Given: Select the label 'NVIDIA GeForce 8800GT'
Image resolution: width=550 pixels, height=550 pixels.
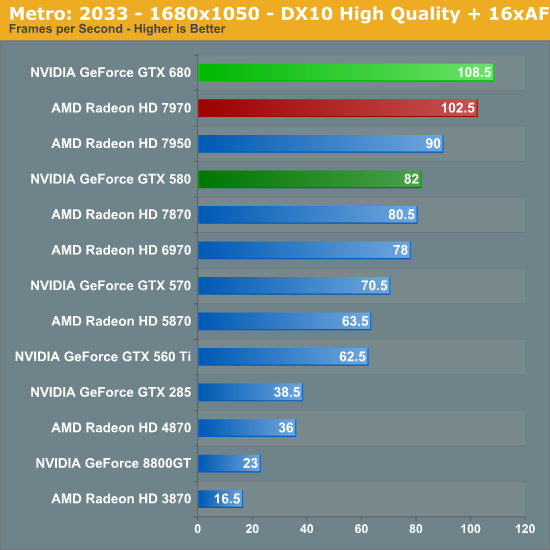Looking at the screenshot, I should 113,463.
